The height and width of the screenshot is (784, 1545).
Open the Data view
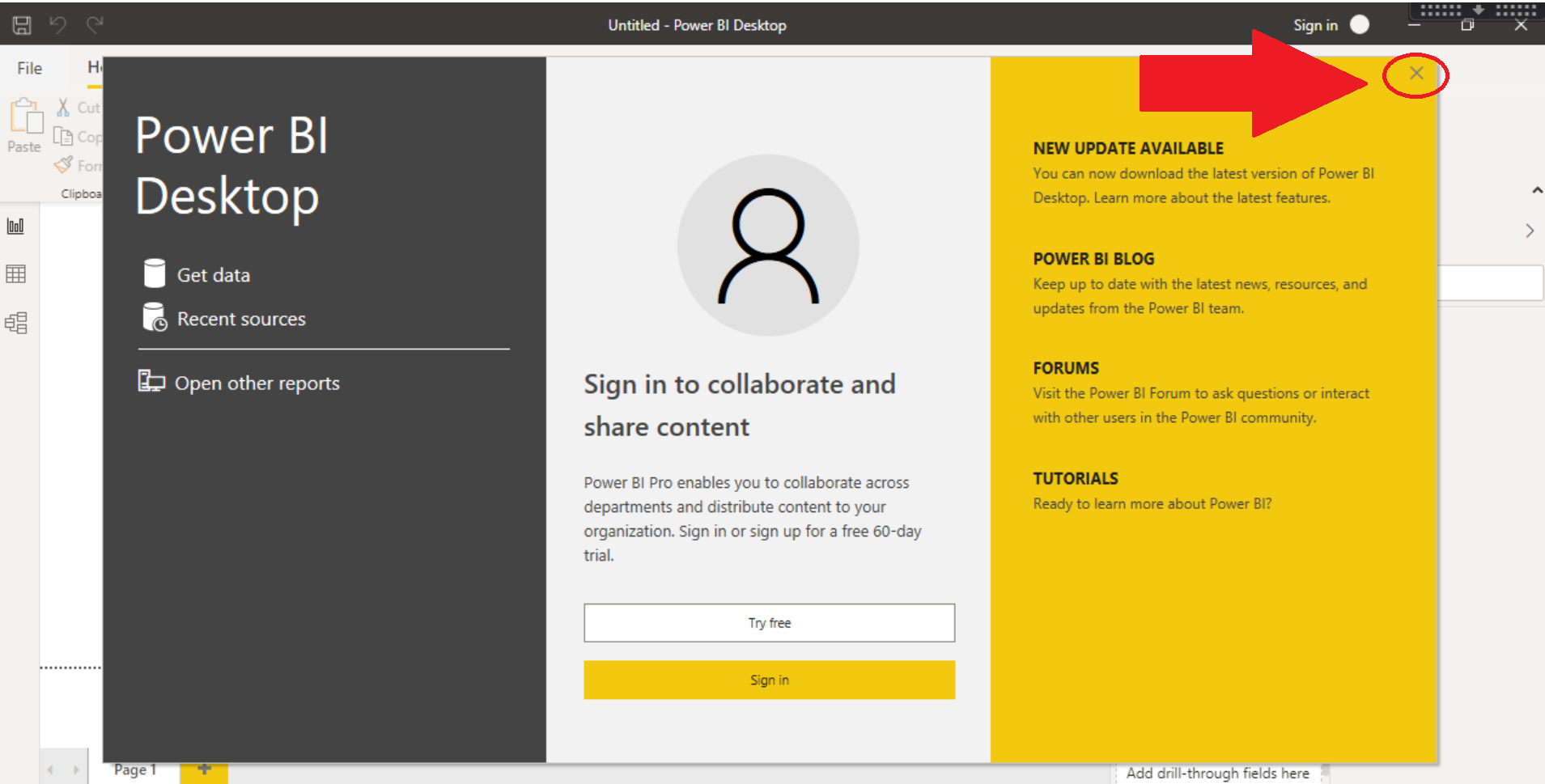click(15, 274)
